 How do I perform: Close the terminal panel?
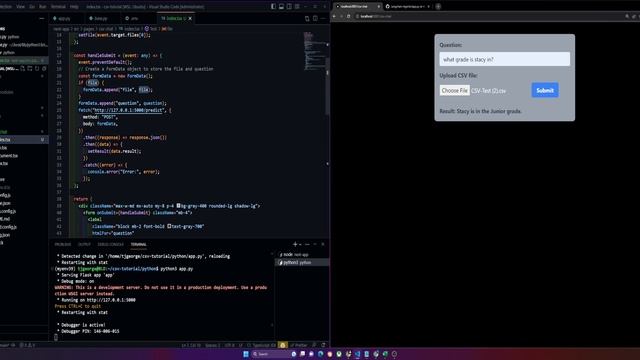tap(323, 244)
